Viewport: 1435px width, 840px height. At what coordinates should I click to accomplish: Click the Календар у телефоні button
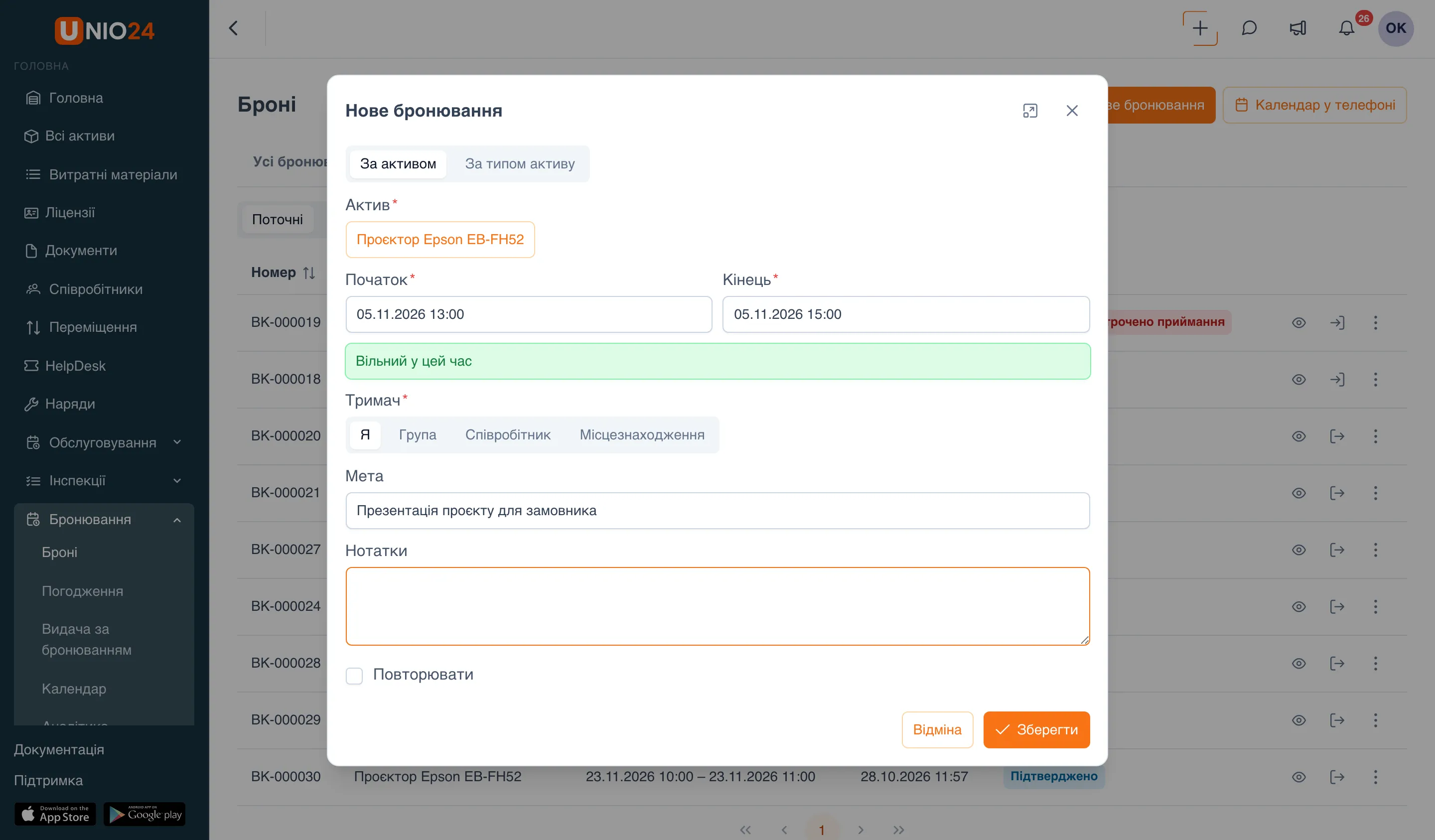pyautogui.click(x=1315, y=105)
